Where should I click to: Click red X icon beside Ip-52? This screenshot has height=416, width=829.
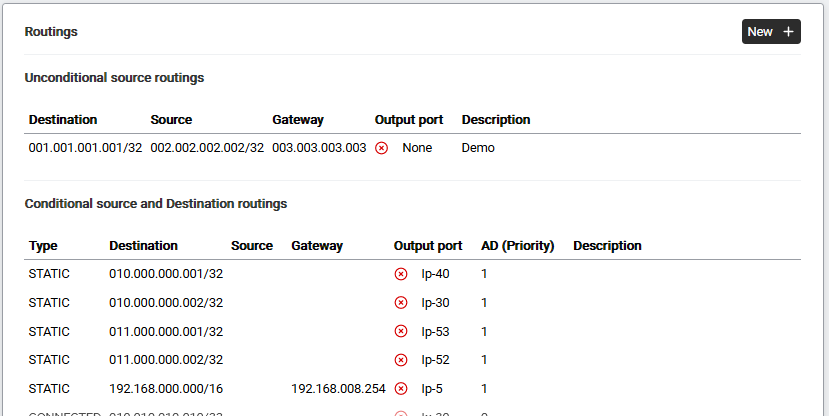tap(401, 360)
